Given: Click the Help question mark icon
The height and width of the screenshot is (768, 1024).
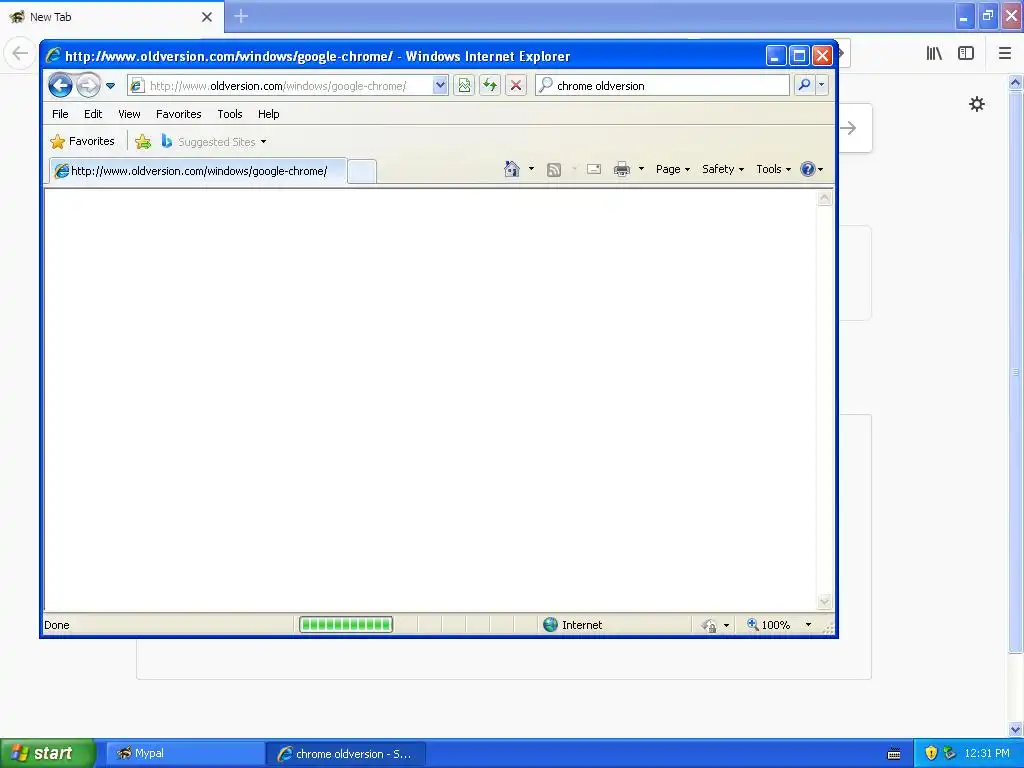Looking at the screenshot, I should pos(812,169).
